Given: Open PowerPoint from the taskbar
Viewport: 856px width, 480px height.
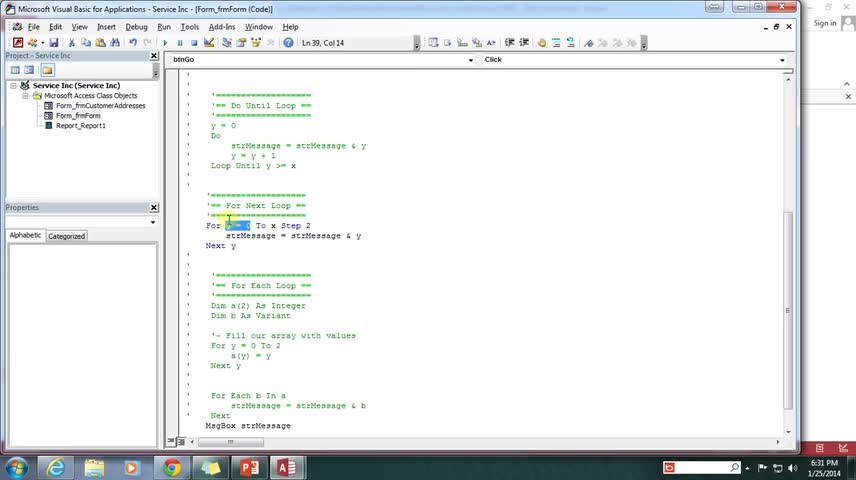Looking at the screenshot, I should coord(249,467).
